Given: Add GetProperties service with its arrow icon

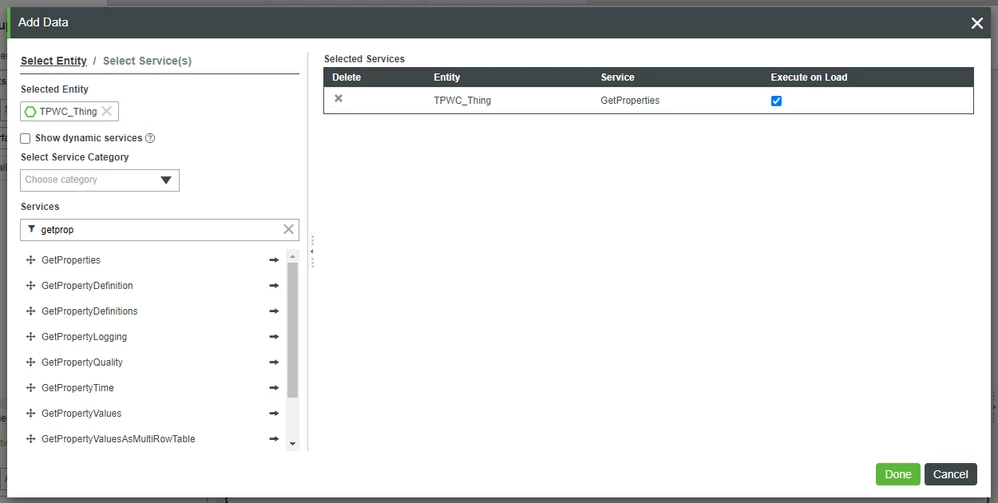Looking at the screenshot, I should (x=274, y=260).
